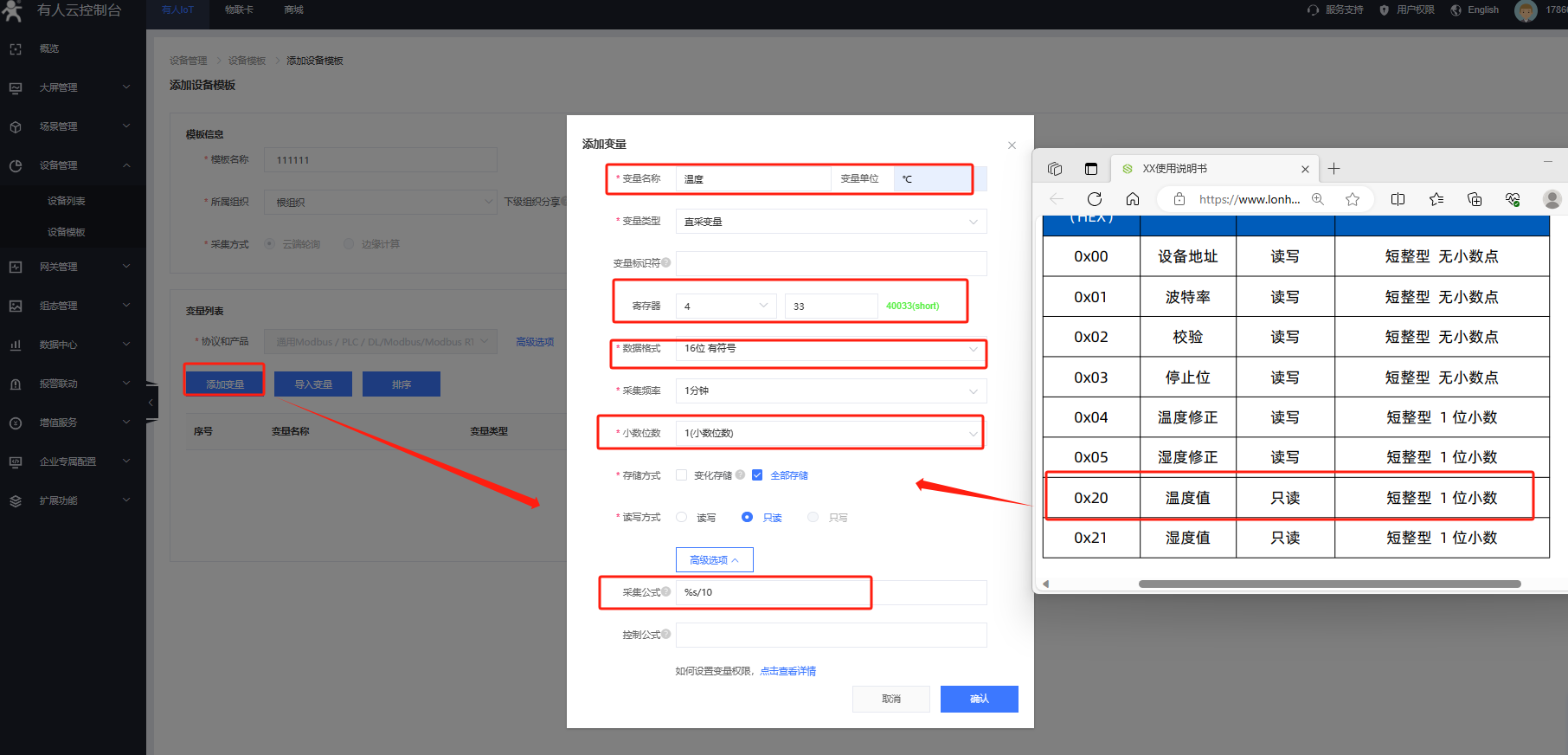Open new browser tab with plus icon
Screen dimensions: 1568x755
(x=1333, y=169)
